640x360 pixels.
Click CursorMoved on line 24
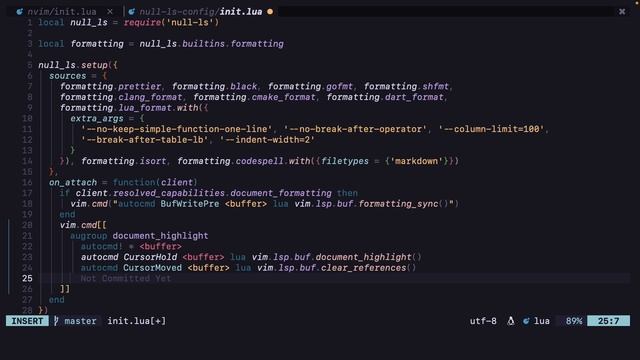tap(153, 268)
